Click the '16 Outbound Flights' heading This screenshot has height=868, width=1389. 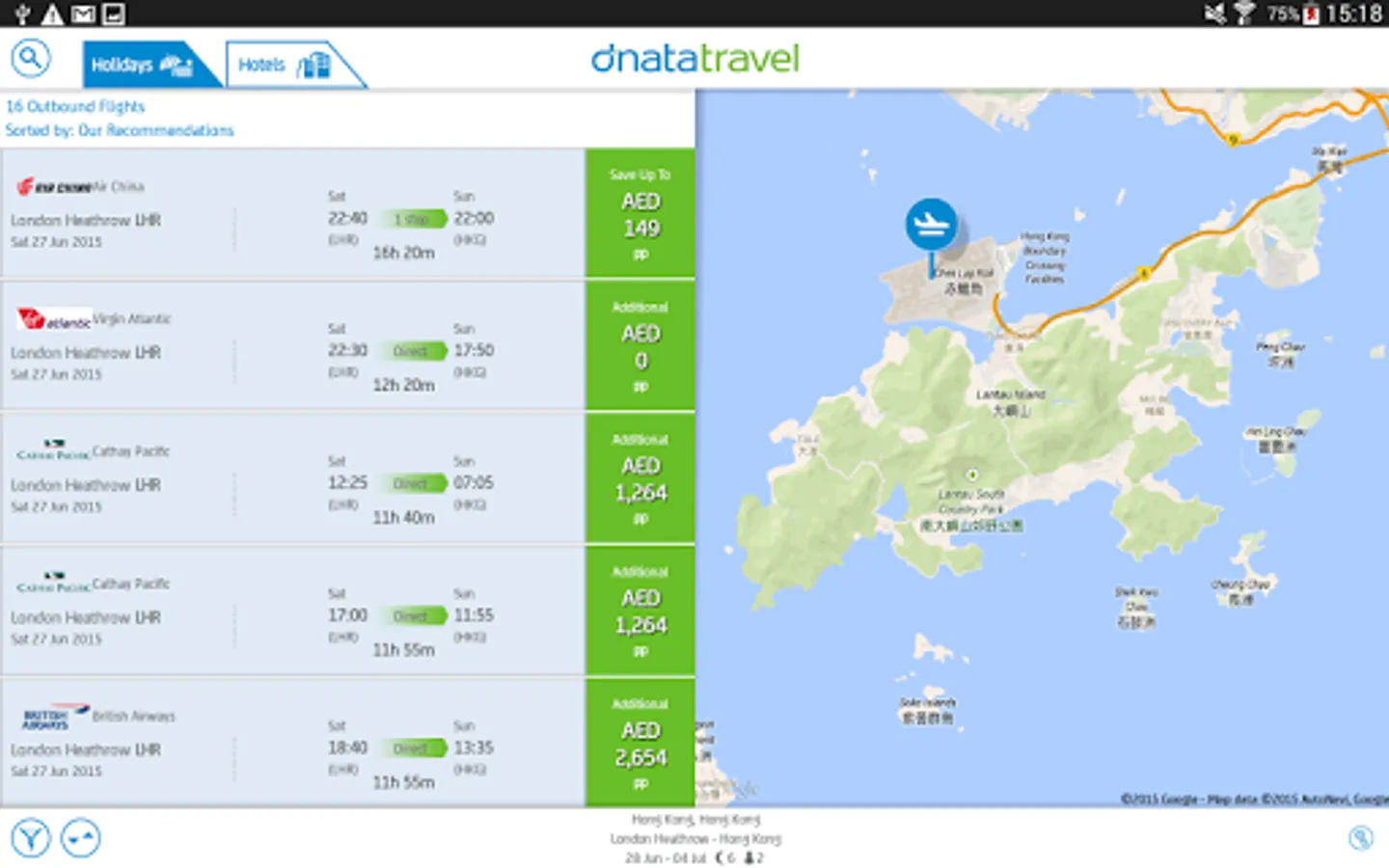75,106
